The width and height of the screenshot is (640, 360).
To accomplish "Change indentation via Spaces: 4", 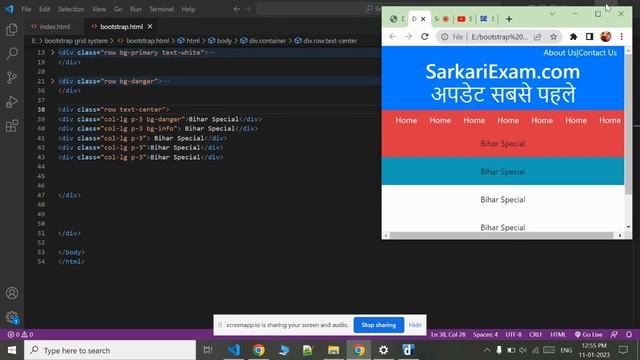I will coord(485,334).
